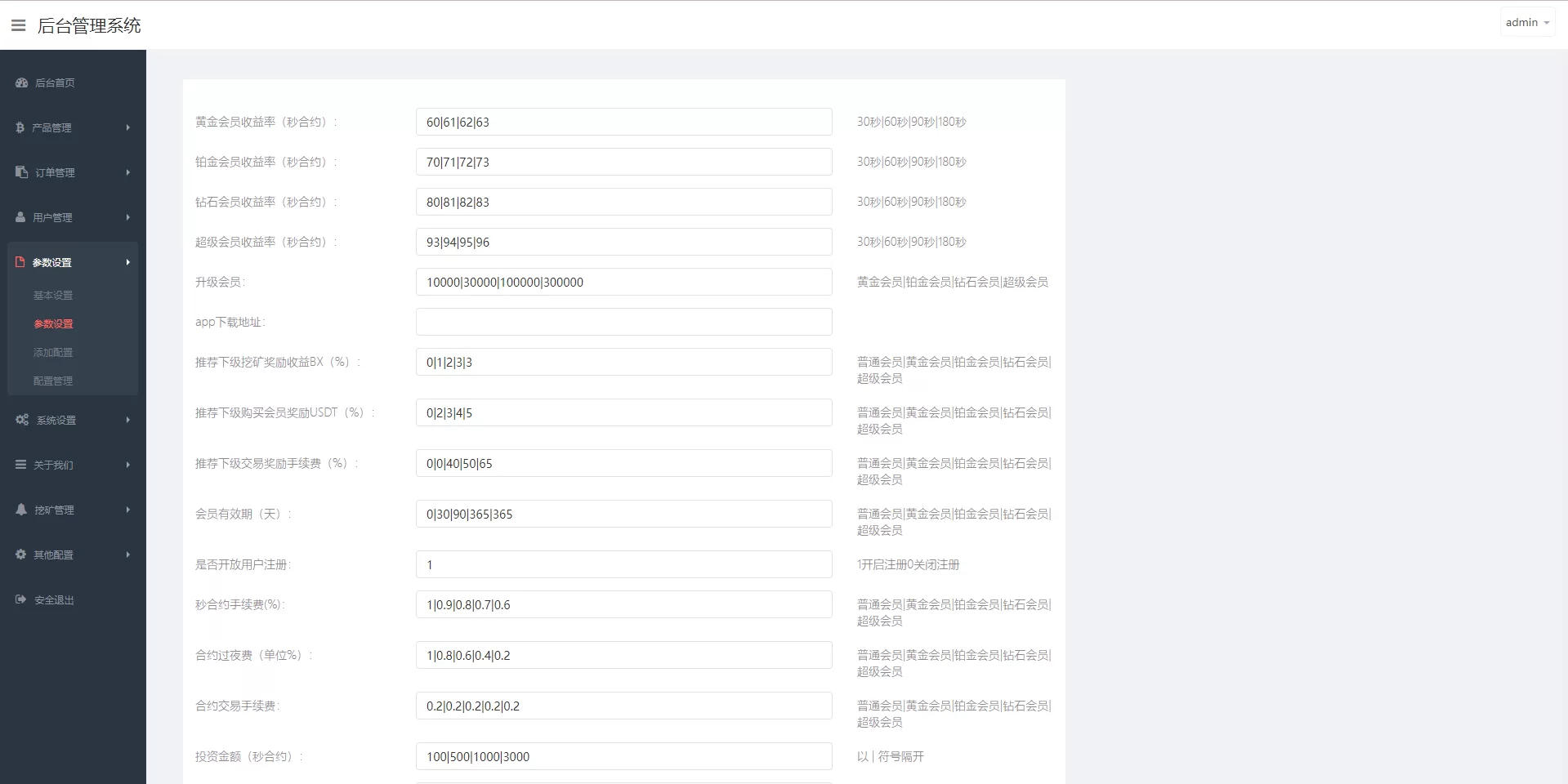Click the 后台管理系统 title link
This screenshot has width=1568, height=784.
tap(89, 26)
